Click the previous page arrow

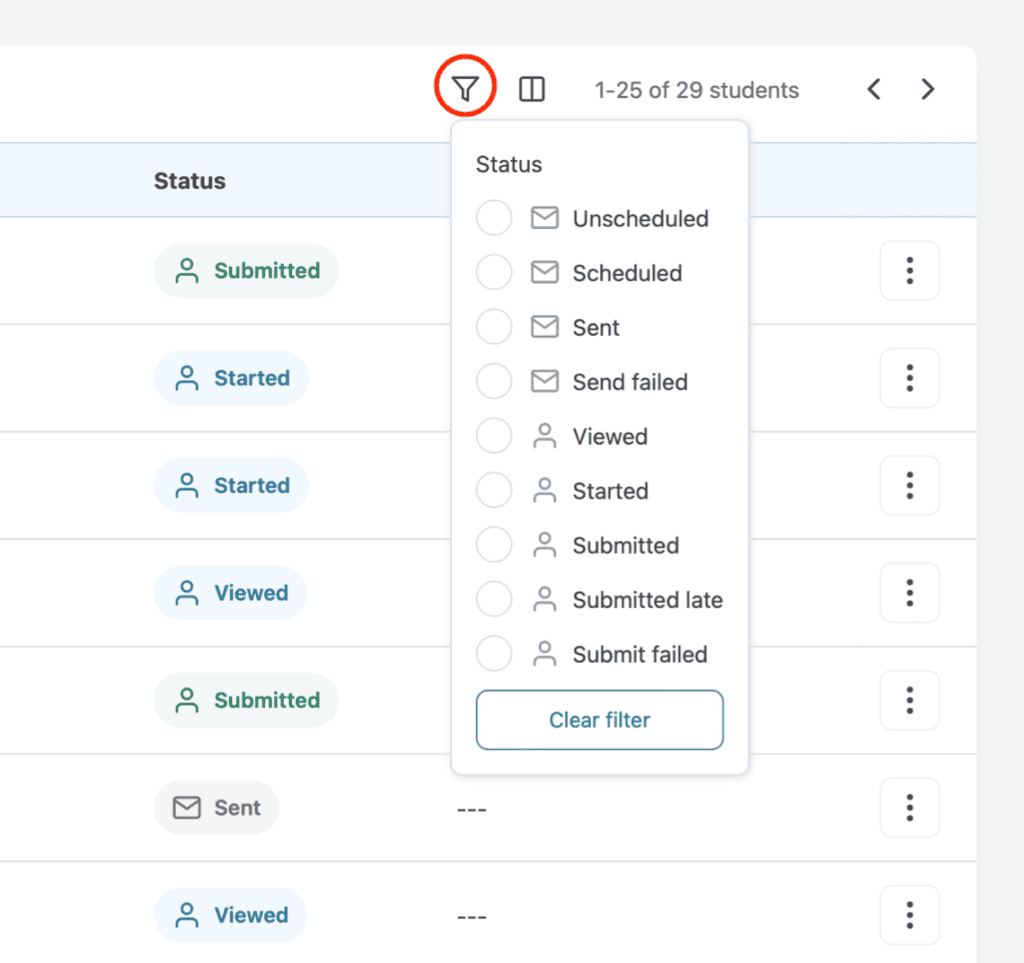click(x=873, y=89)
